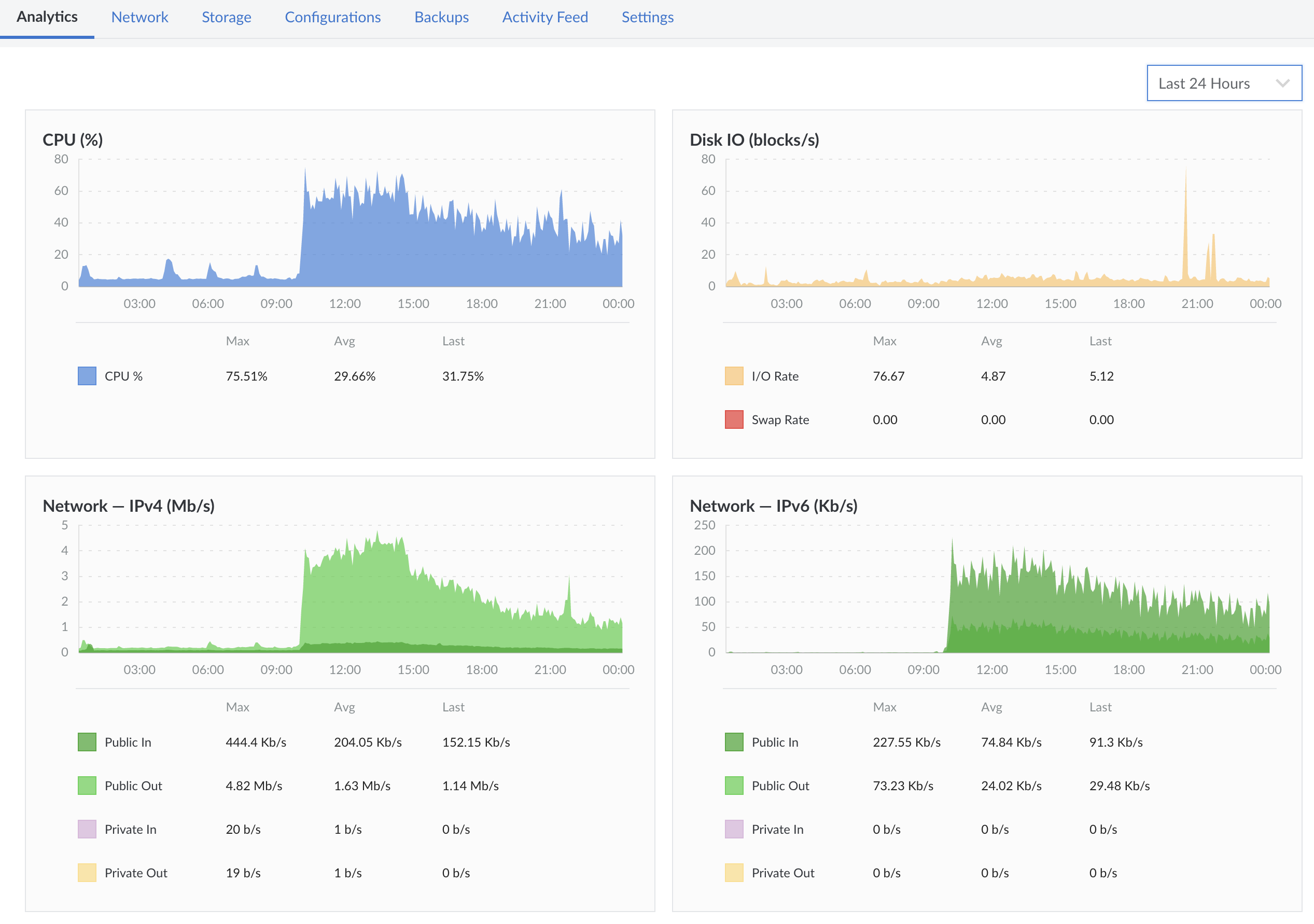Screen dimensions: 1314x924
Task: Click IPv6 Public In average 74.84 Kb/s
Action: click(x=1011, y=742)
